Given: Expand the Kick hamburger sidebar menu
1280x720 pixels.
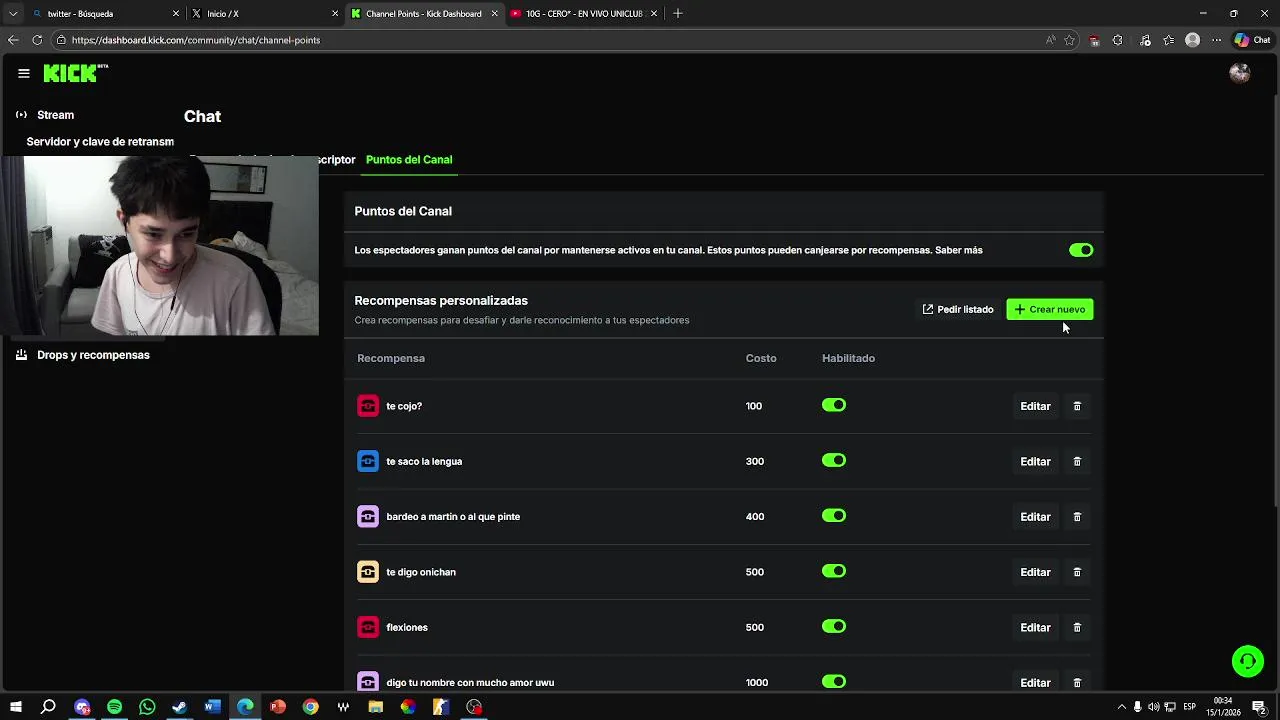Looking at the screenshot, I should 24,73.
